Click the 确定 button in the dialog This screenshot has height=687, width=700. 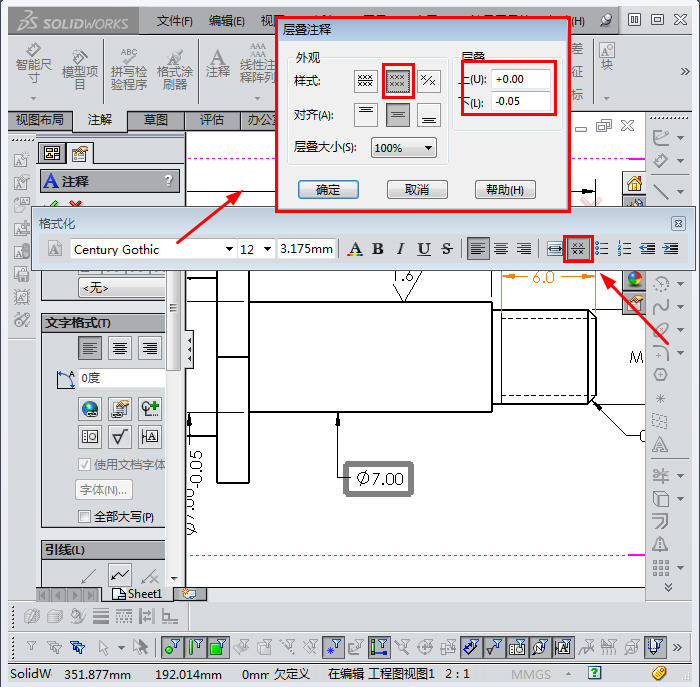[x=328, y=189]
